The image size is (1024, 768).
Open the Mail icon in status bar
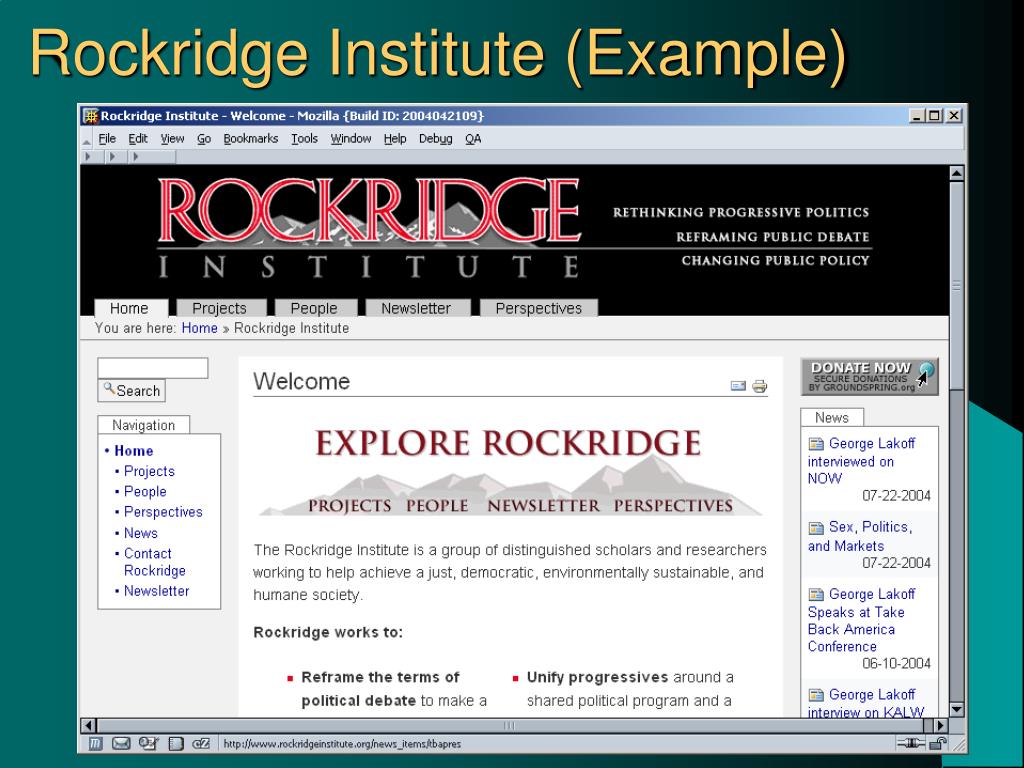pos(121,743)
